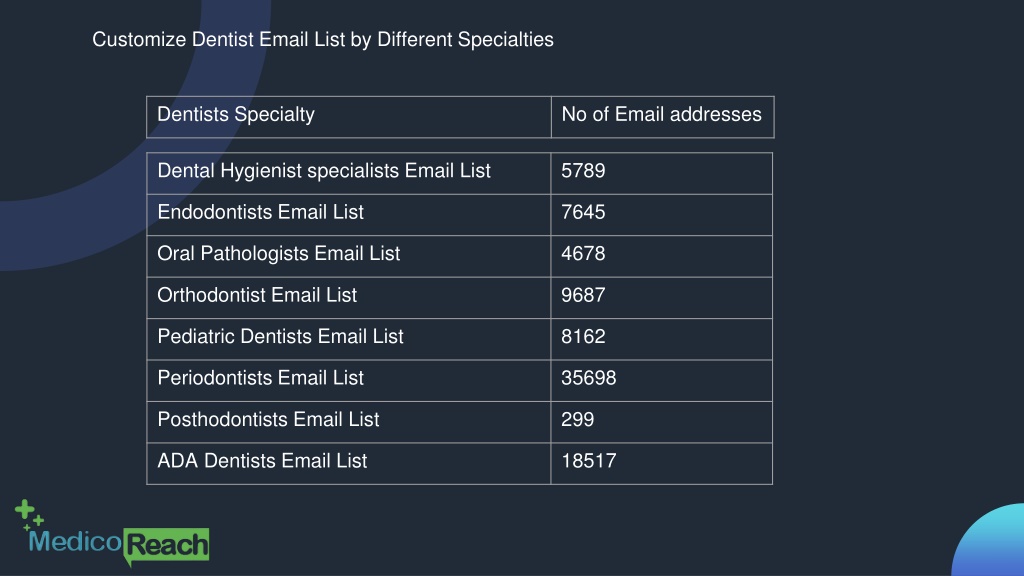
Task: Click the No of Email addresses header
Action: [662, 117]
